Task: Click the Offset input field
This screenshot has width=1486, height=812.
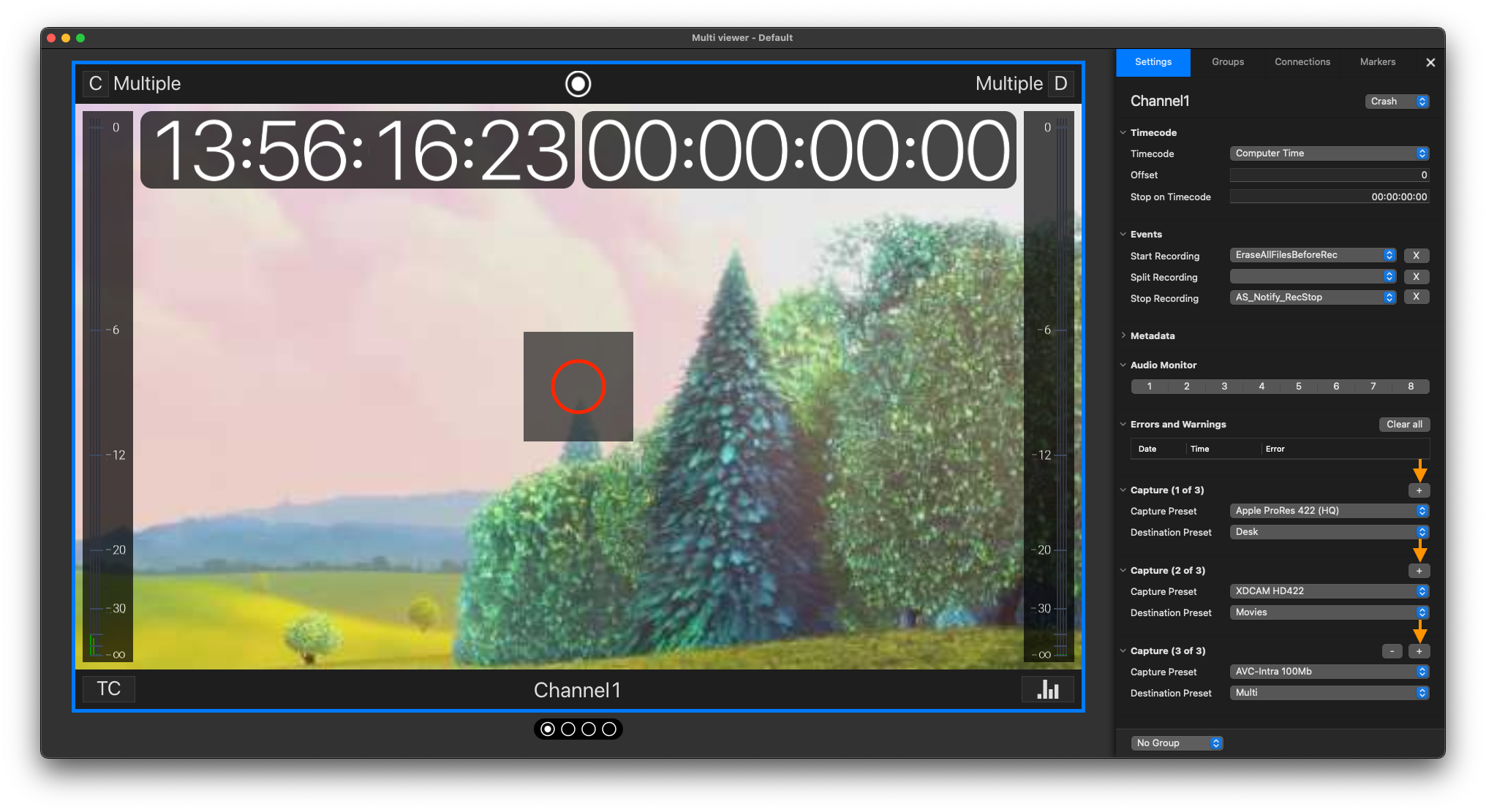Action: 1329,175
